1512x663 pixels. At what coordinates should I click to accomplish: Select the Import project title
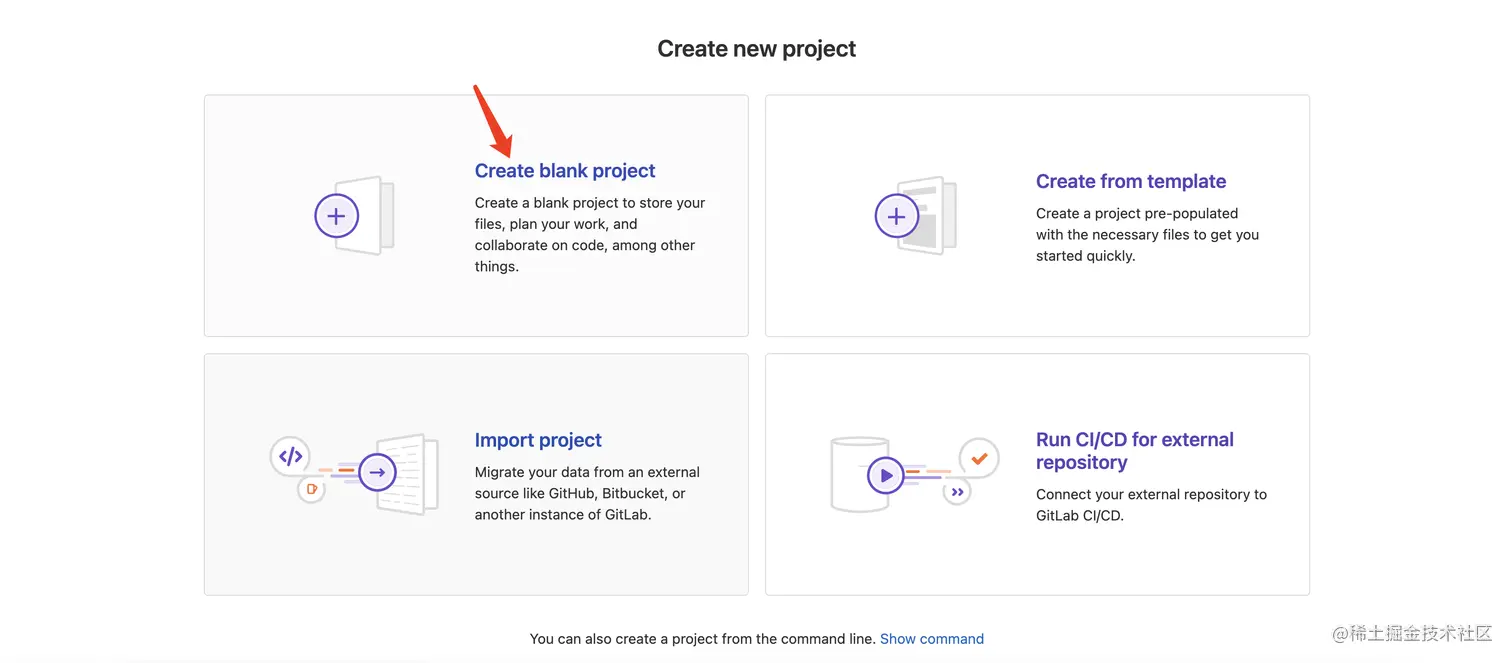pos(538,440)
